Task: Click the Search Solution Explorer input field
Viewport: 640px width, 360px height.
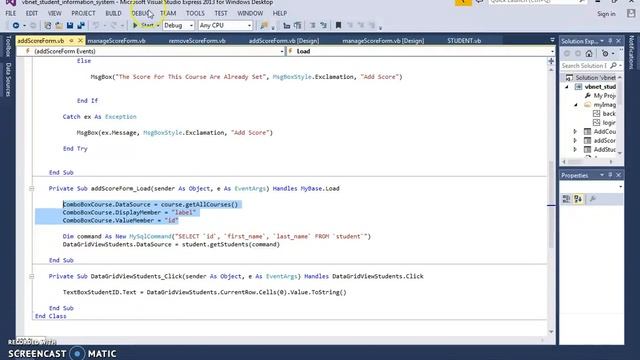Action: (x=585, y=65)
